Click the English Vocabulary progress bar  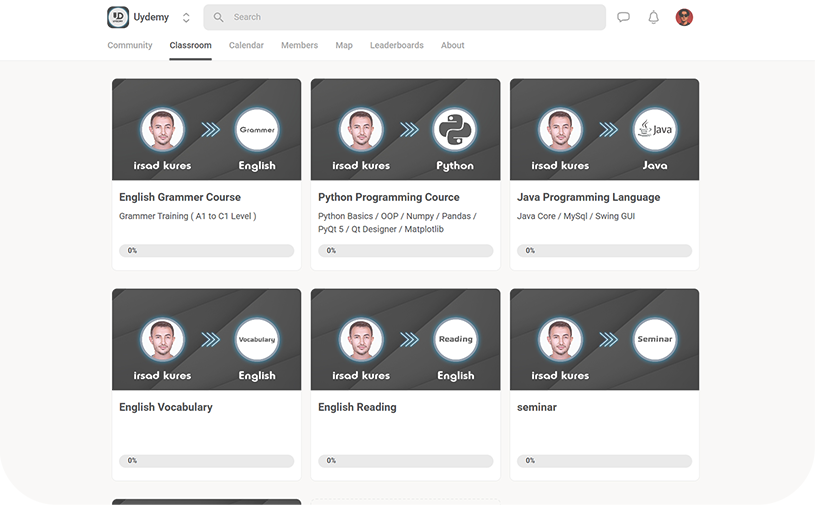(206, 461)
